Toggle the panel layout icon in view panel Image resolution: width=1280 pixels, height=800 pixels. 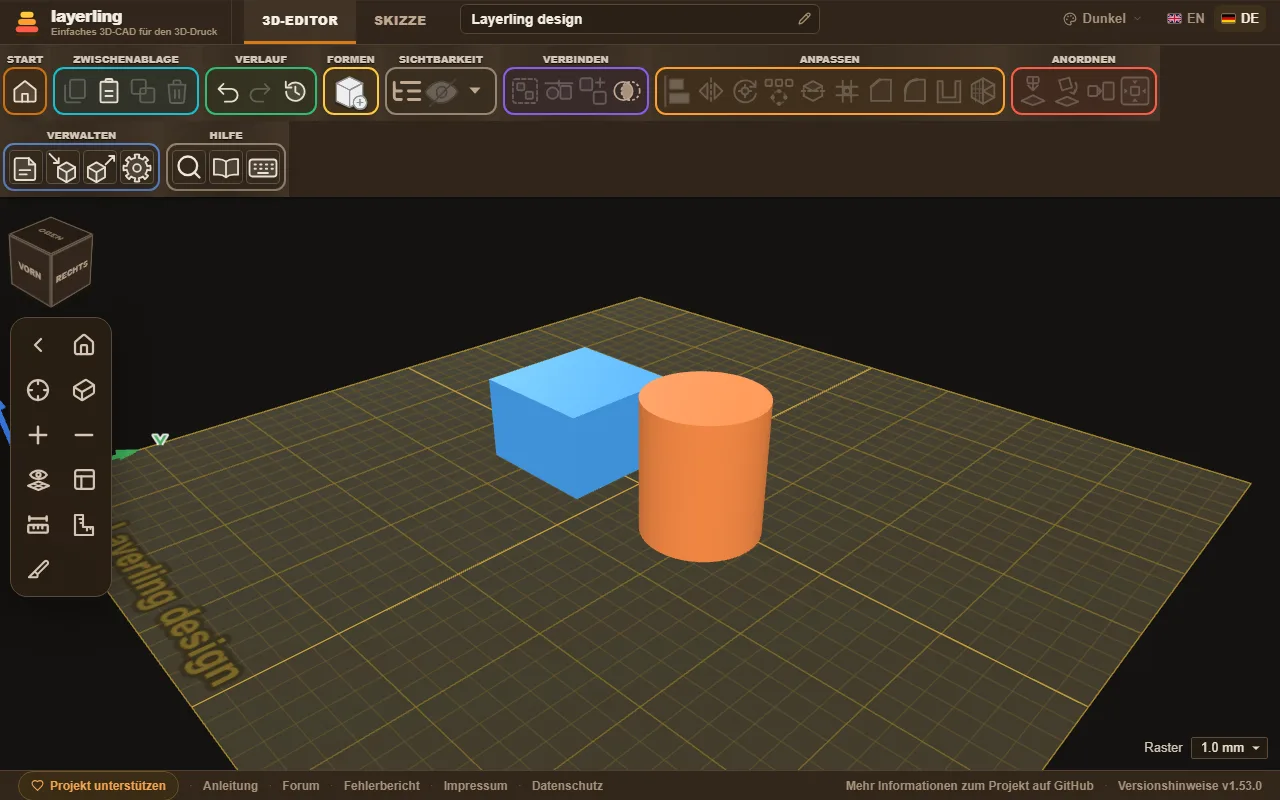click(x=84, y=480)
